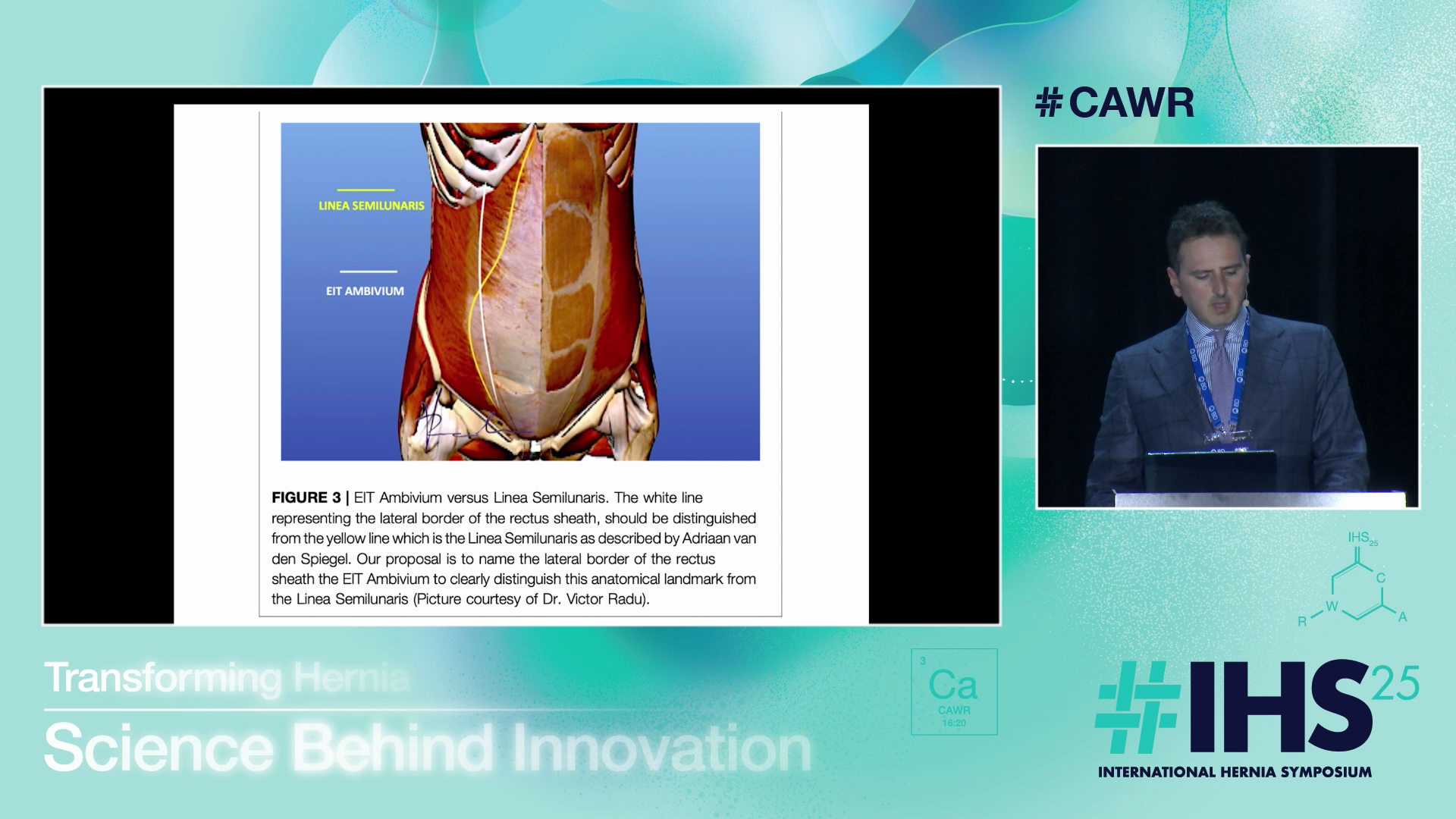This screenshot has width=1456, height=819.
Task: Click the yellow Linea Semilunaris legend line
Action: (366, 190)
